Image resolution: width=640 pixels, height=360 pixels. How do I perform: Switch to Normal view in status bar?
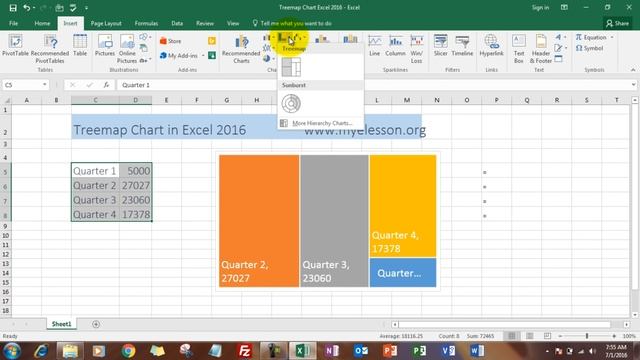pos(511,336)
